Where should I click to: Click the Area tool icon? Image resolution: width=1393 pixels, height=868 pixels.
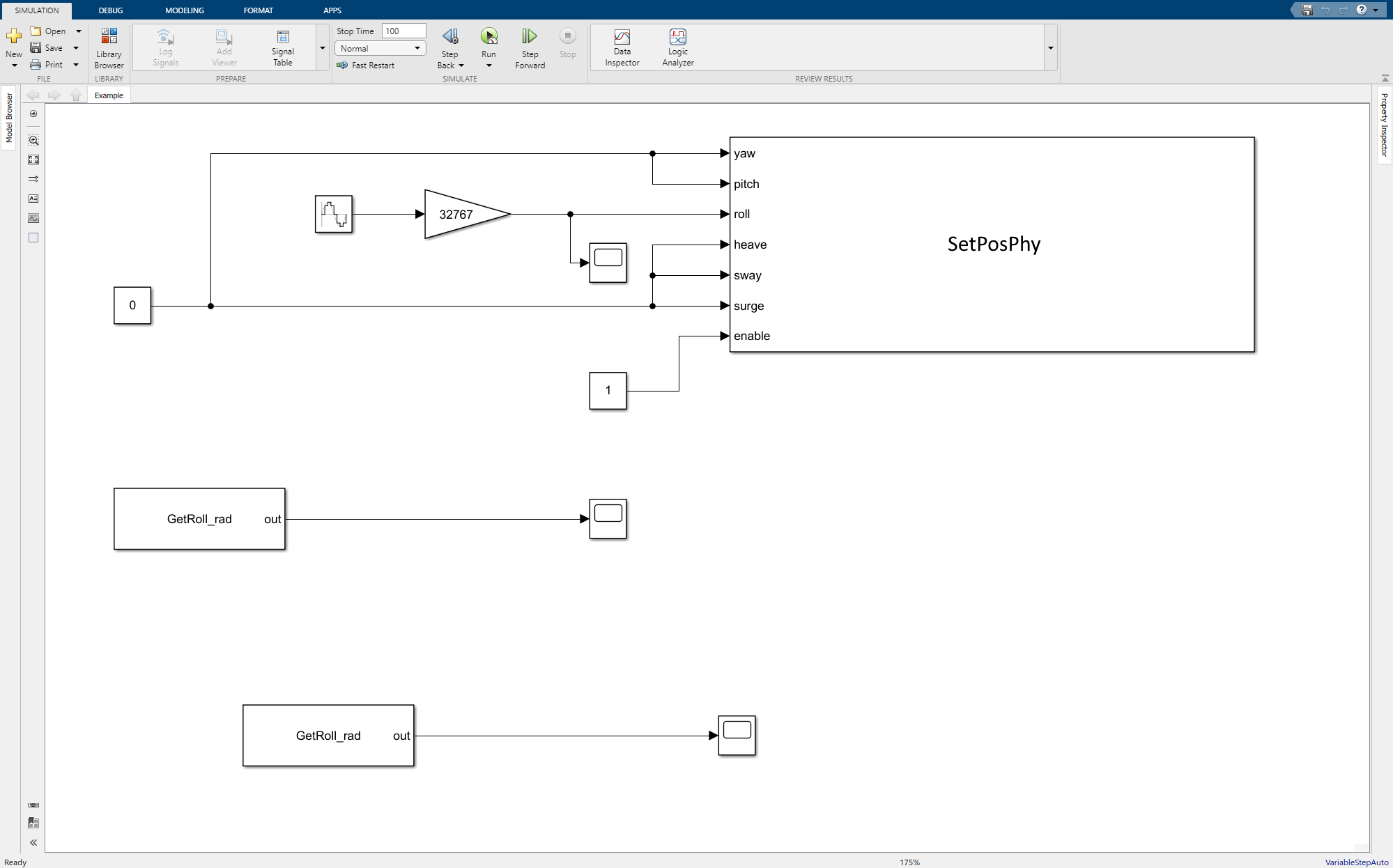click(x=33, y=238)
